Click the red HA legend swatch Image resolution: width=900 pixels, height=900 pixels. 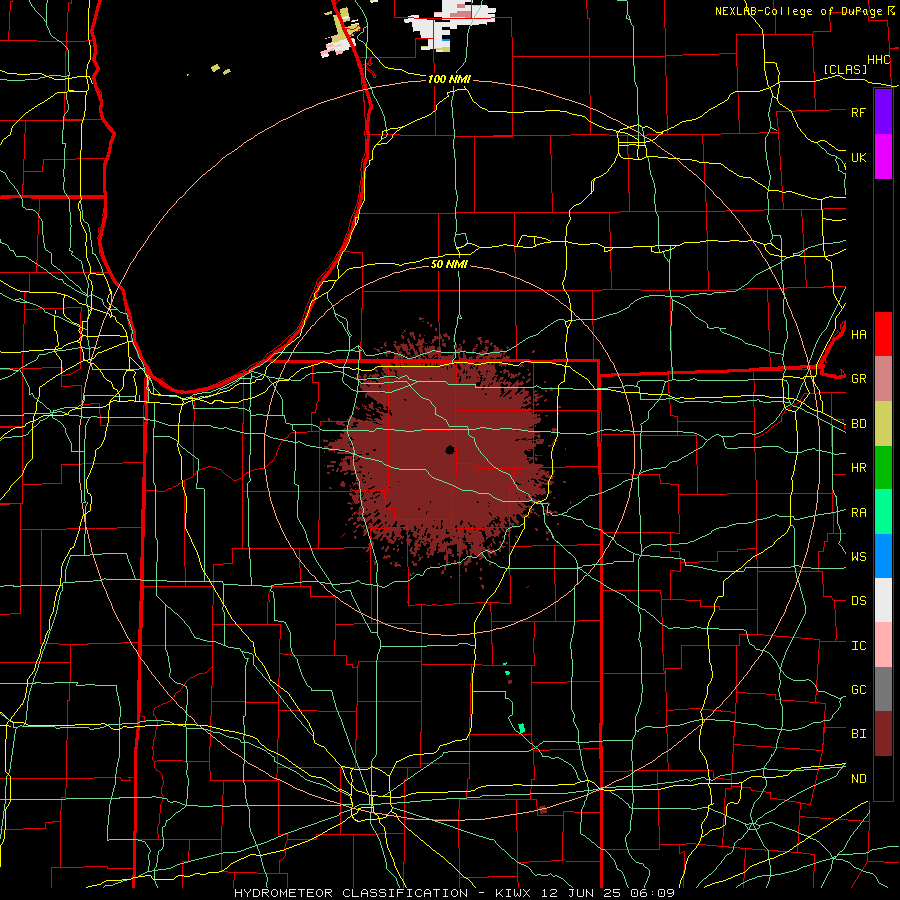pos(883,334)
